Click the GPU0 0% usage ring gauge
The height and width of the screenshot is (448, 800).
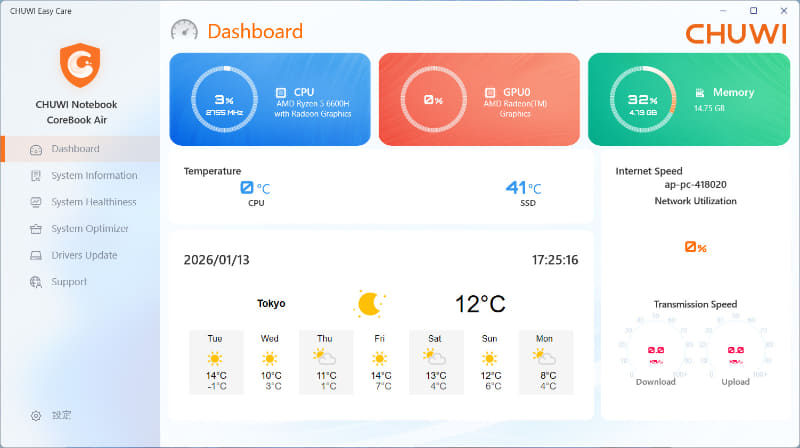click(434, 99)
